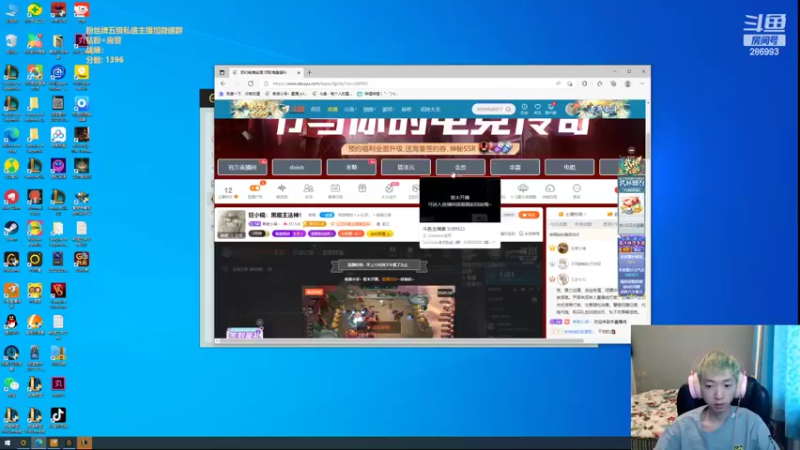Select the doinb room button
Viewport: 800px width, 450px height.
coord(297,167)
